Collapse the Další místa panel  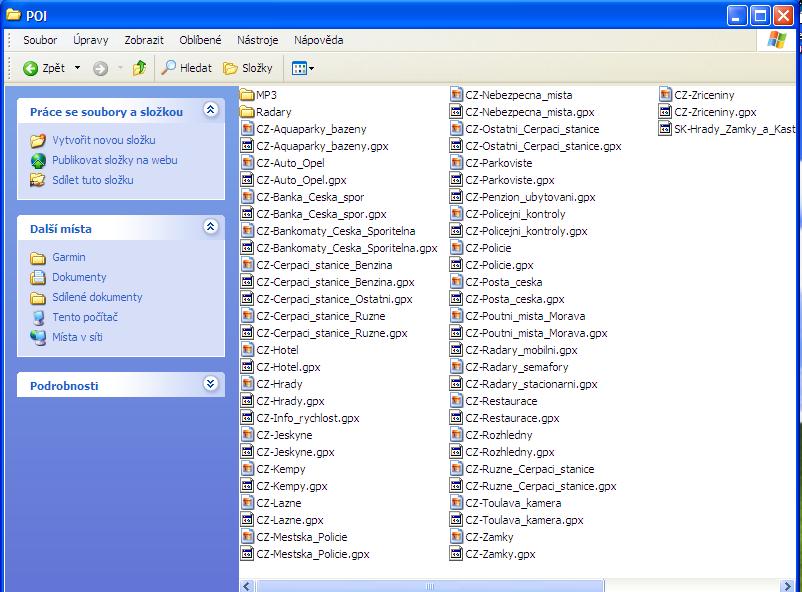210,227
